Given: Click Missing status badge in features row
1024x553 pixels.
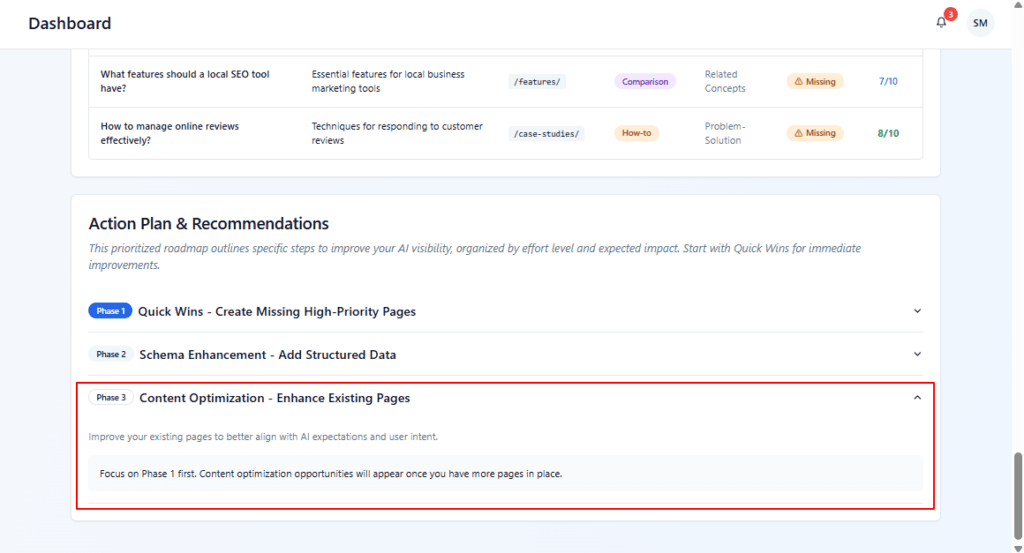Looking at the screenshot, I should [x=815, y=82].
